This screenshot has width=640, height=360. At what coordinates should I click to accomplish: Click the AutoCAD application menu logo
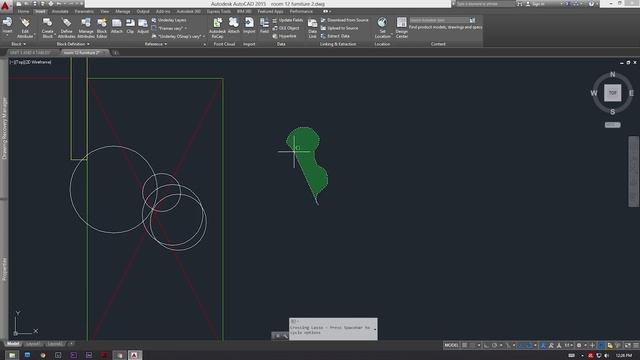click(5, 5)
